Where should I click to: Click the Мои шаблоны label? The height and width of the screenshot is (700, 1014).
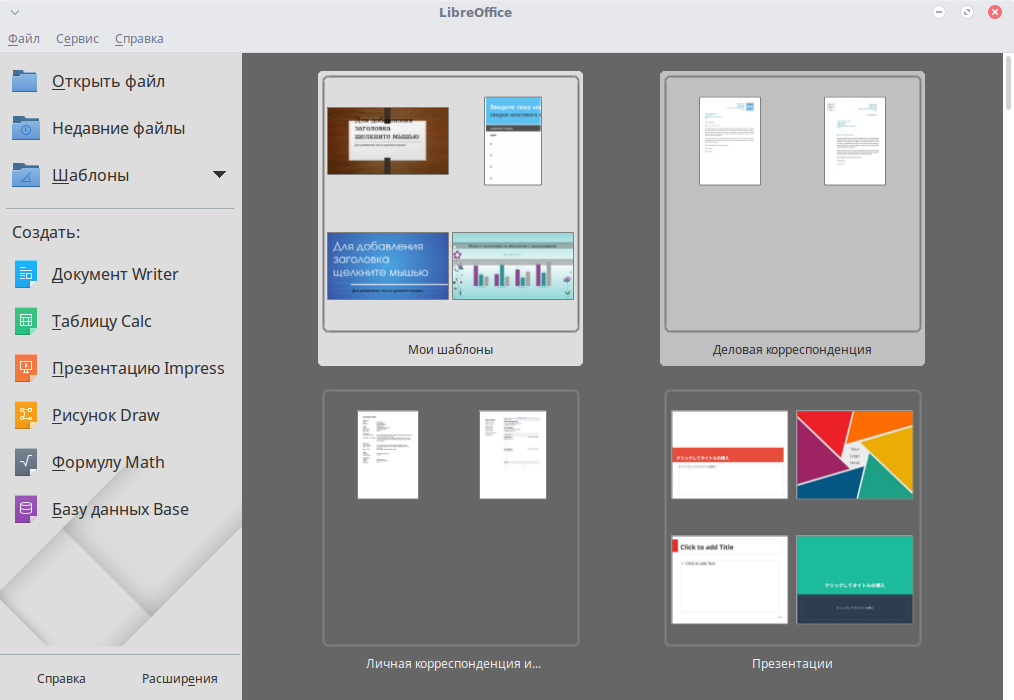pyautogui.click(x=450, y=349)
